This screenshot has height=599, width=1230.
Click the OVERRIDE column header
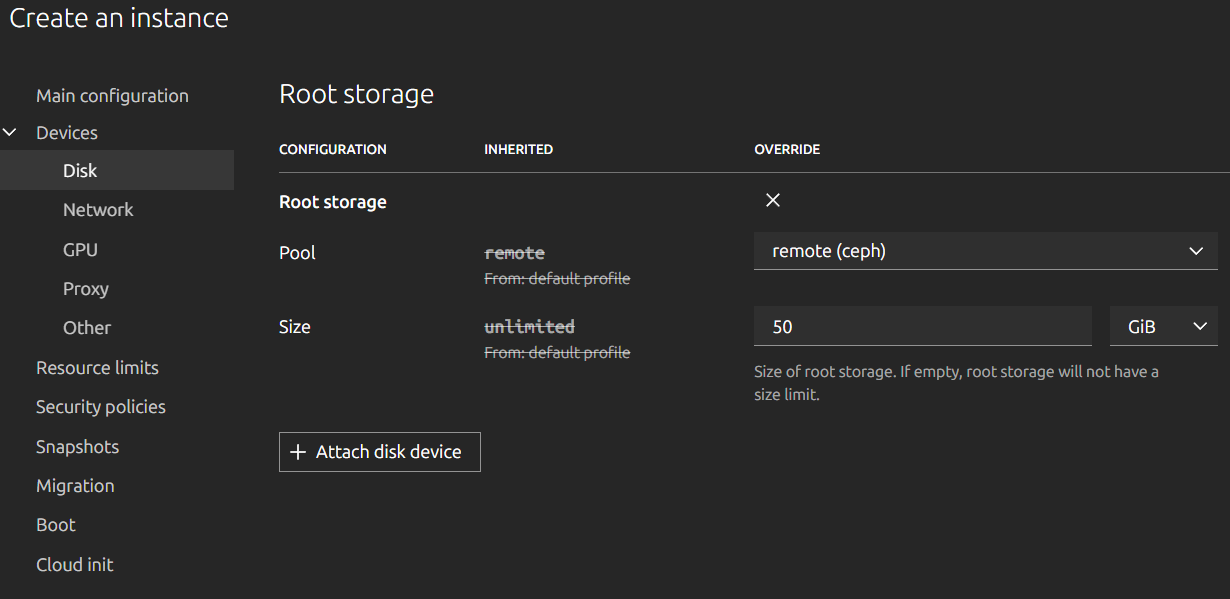pos(787,149)
